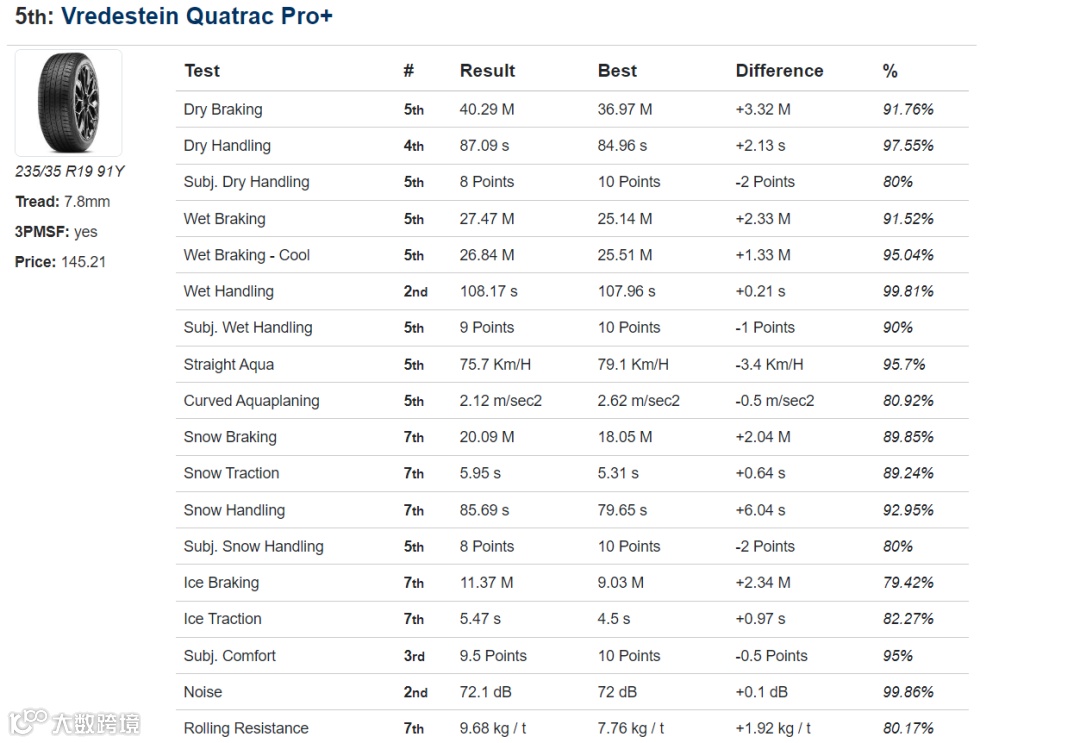Click the Ice Braking test label
The height and width of the screenshot is (743, 1080).
[x=221, y=583]
